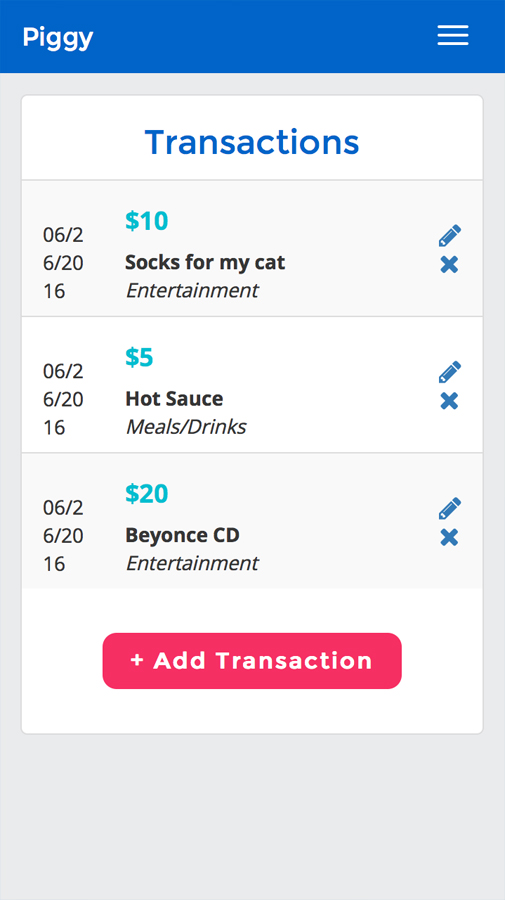Click the date of the Hot Sauce transaction
Image resolution: width=505 pixels, height=900 pixels.
63,399
